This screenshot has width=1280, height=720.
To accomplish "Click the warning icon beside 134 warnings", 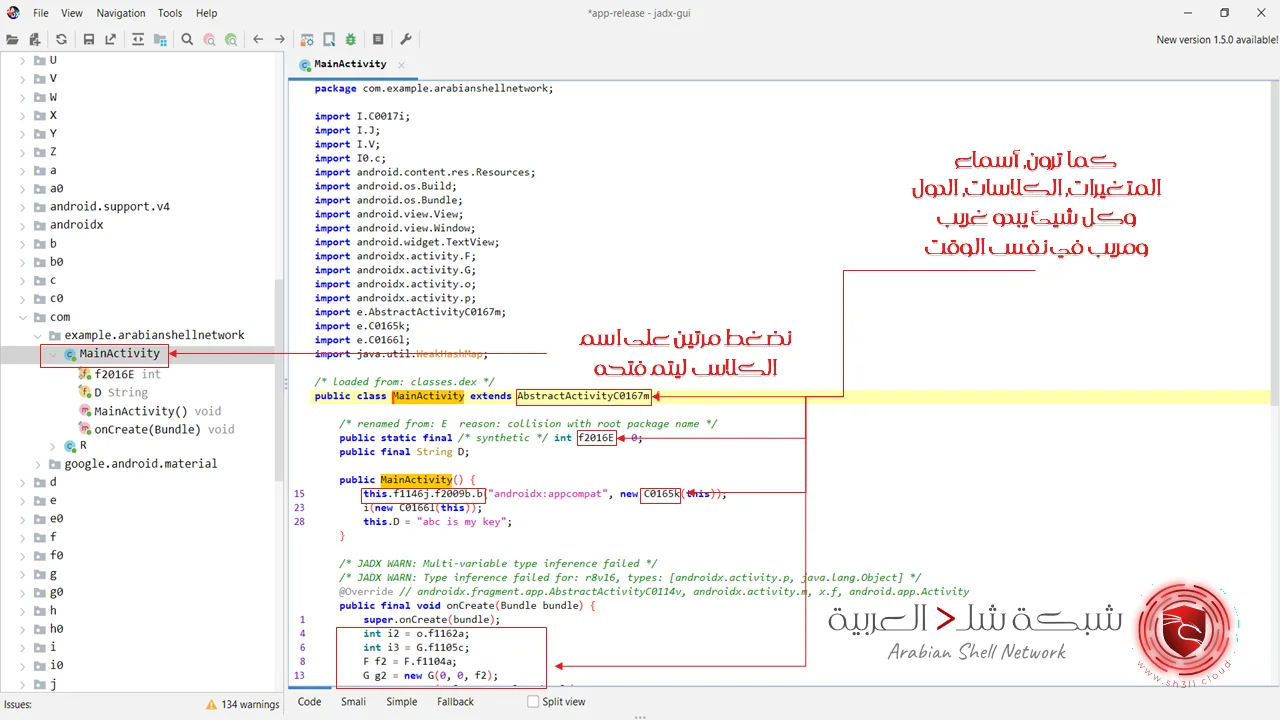I will point(212,704).
